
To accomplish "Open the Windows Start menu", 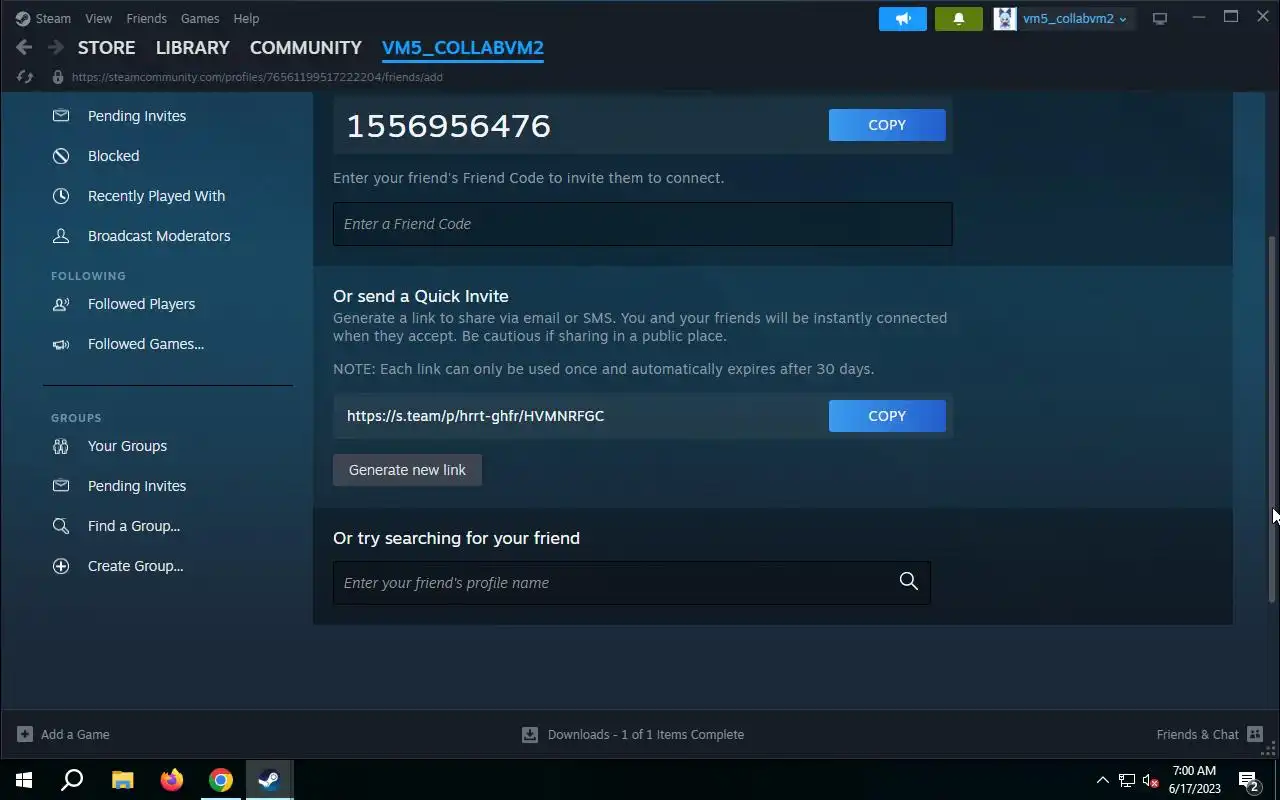I will 24,780.
